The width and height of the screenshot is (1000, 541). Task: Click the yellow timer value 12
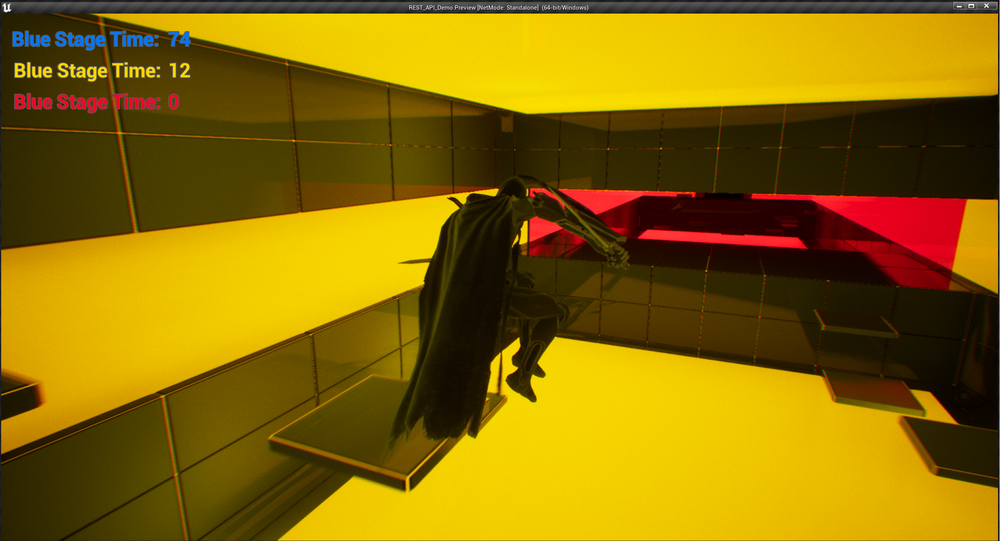pyautogui.click(x=179, y=71)
